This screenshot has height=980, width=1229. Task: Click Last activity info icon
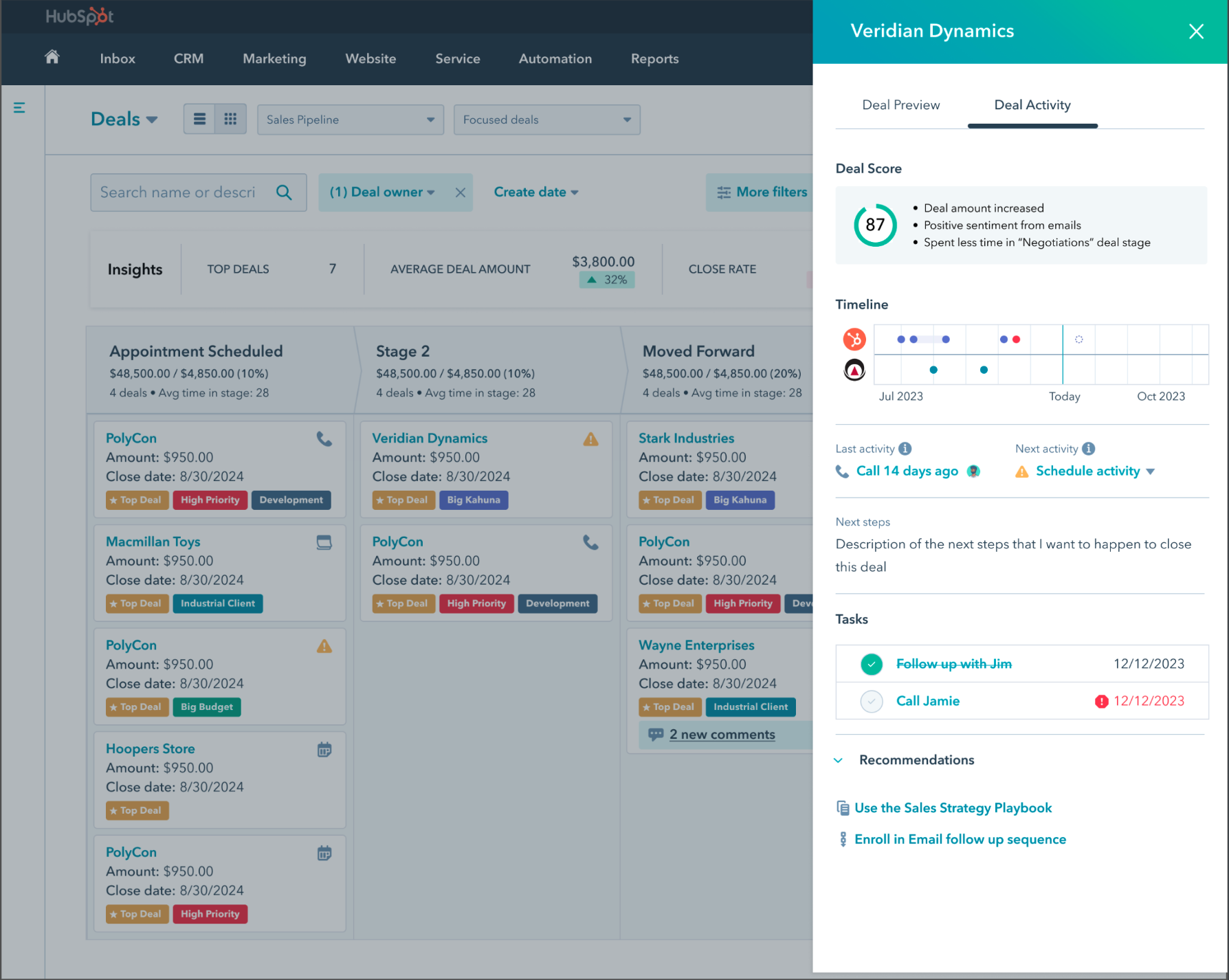coord(905,449)
